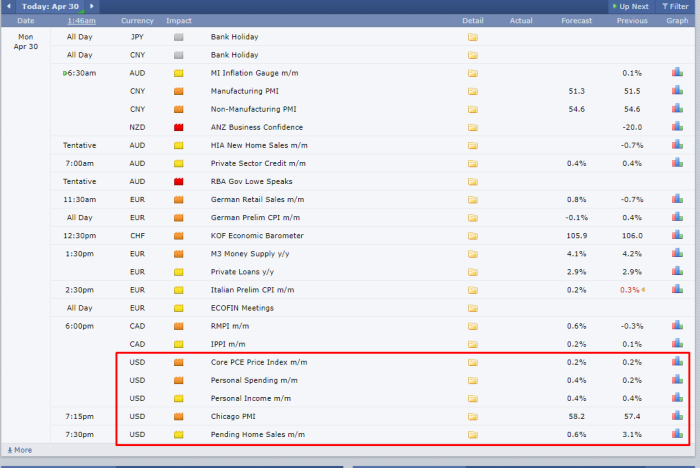The height and width of the screenshot is (468, 700).
Task: Click the Previous column header
Action: coord(632,21)
